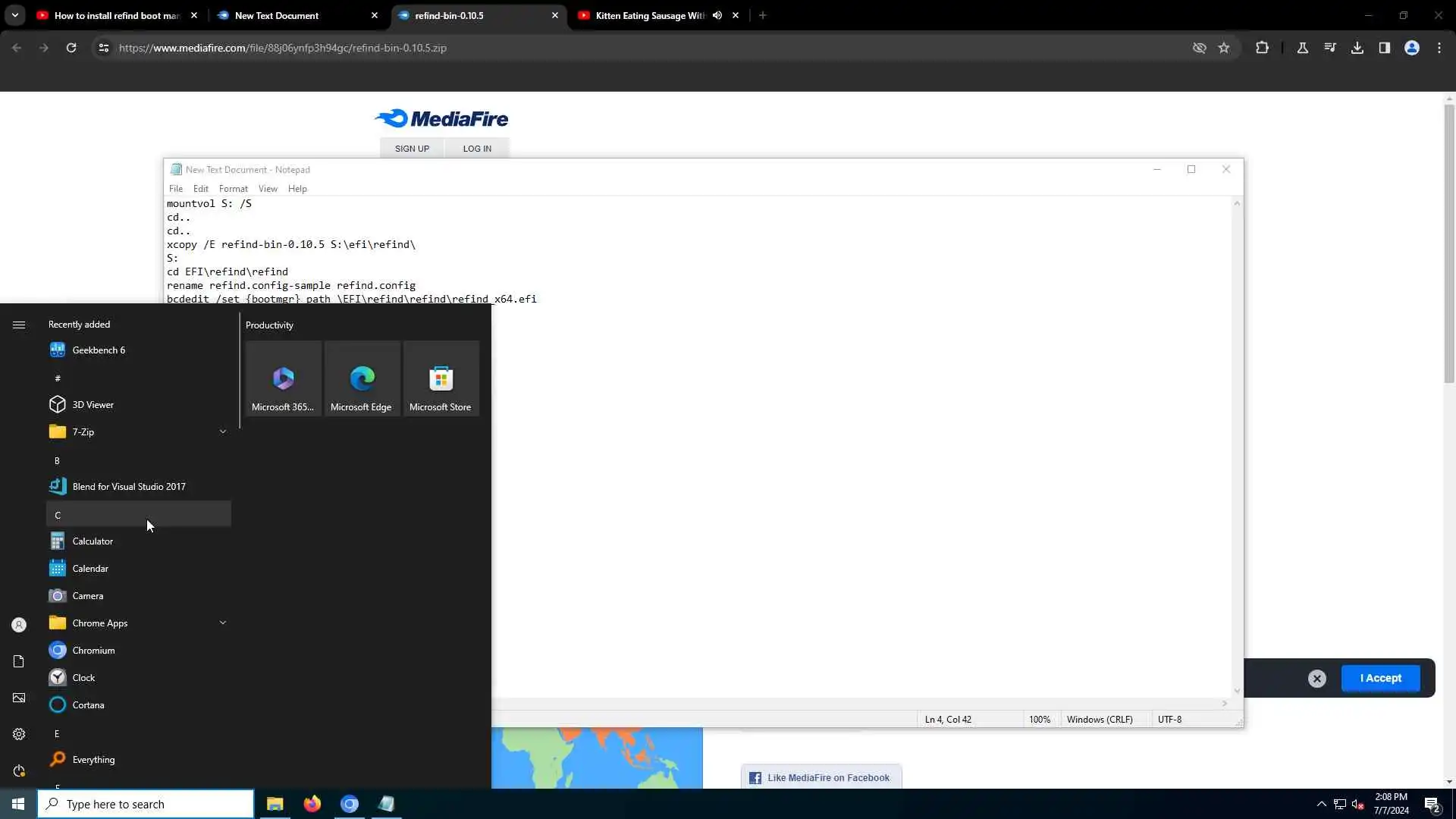
Task: Open Firefox from the taskbar
Action: pos(312,804)
